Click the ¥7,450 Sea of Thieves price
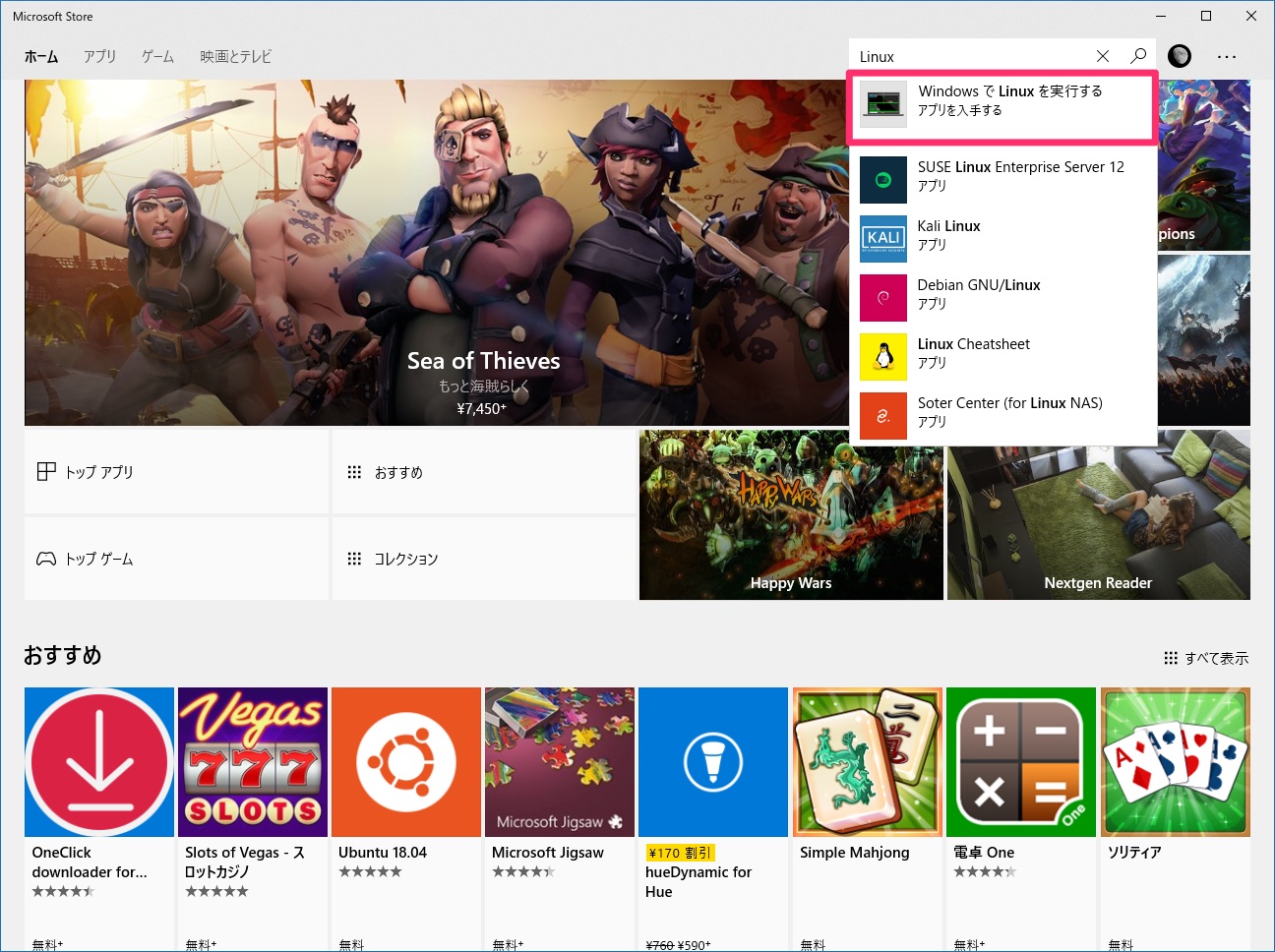Screen dimensions: 1275x952 coord(481,408)
